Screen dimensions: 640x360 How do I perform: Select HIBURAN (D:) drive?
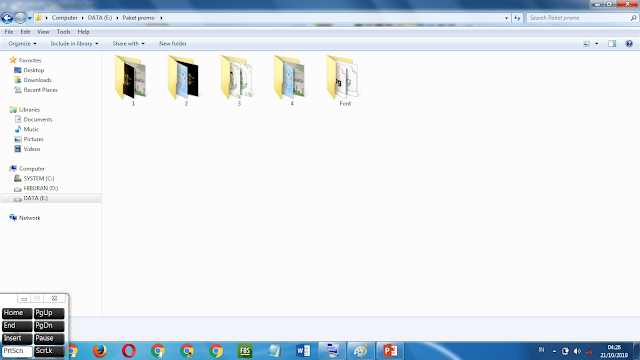pos(36,188)
